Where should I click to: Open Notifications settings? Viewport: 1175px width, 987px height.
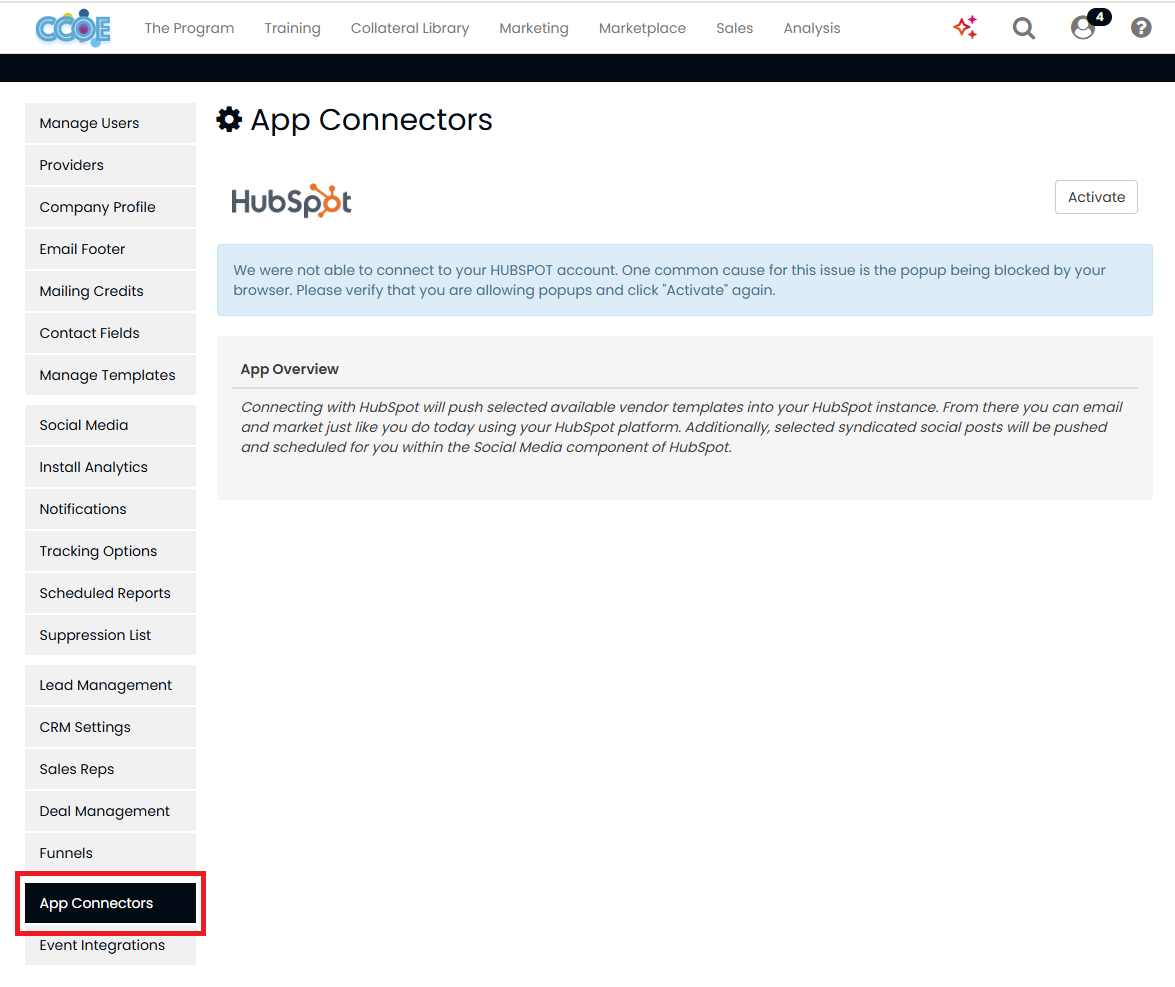tap(110, 509)
